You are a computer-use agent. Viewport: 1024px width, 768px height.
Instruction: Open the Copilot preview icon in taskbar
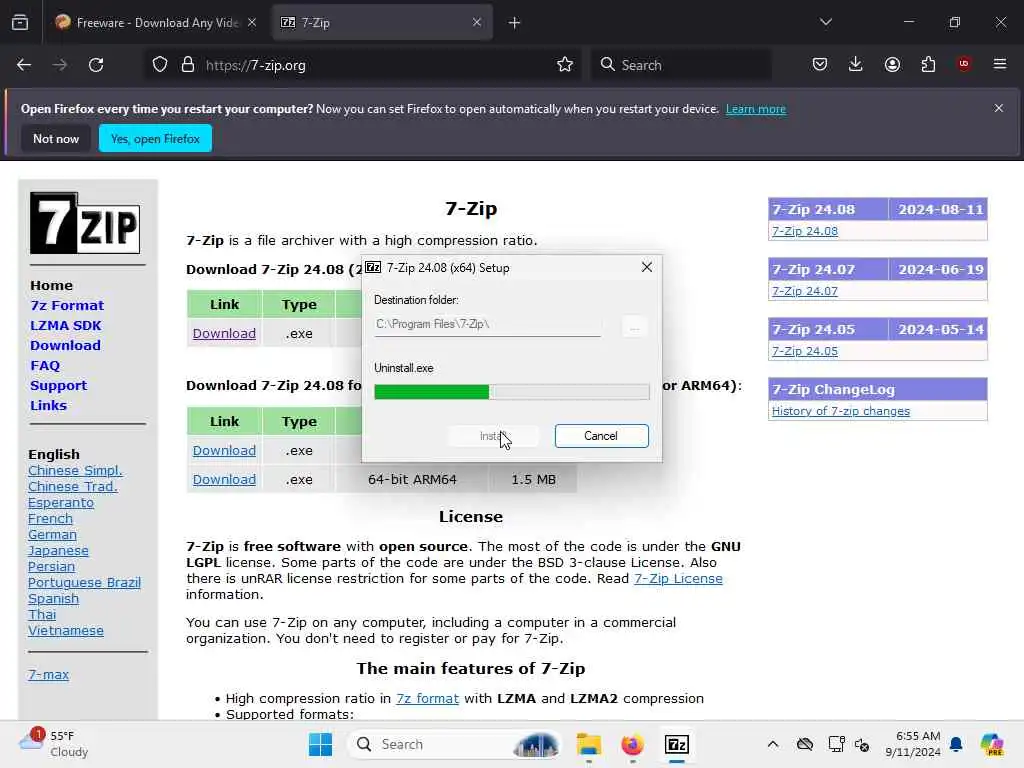pyautogui.click(x=992, y=744)
